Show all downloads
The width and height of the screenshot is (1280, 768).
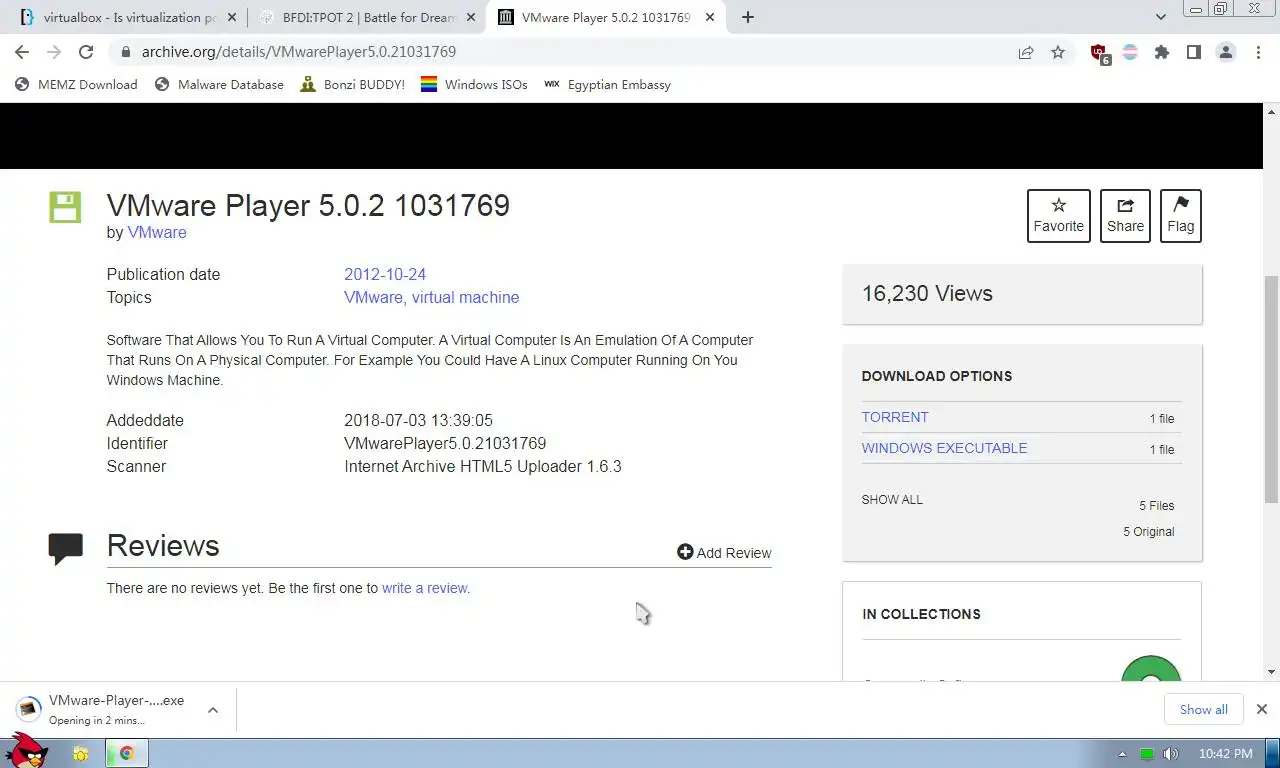1203,709
